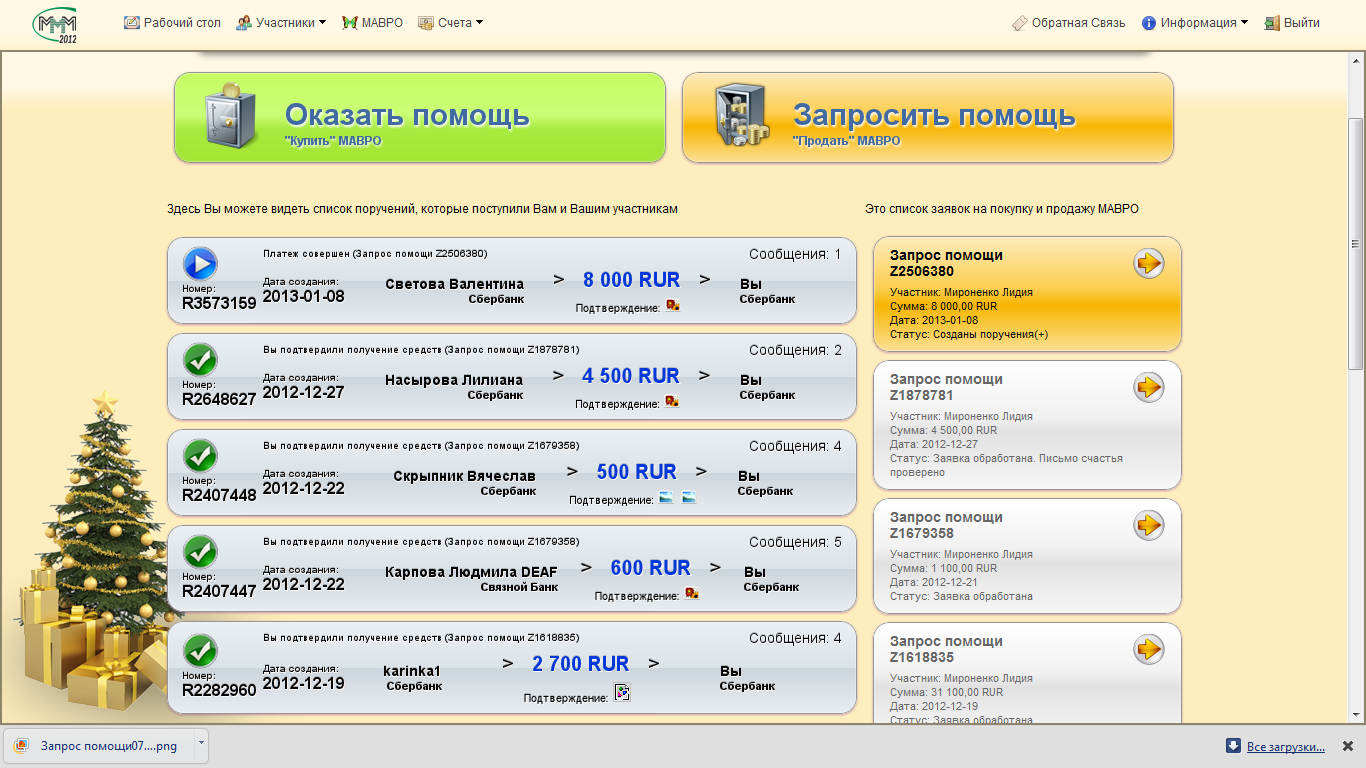Select the 8 000 RUR amount
Screen dimensions: 1366x768
[x=632, y=280]
